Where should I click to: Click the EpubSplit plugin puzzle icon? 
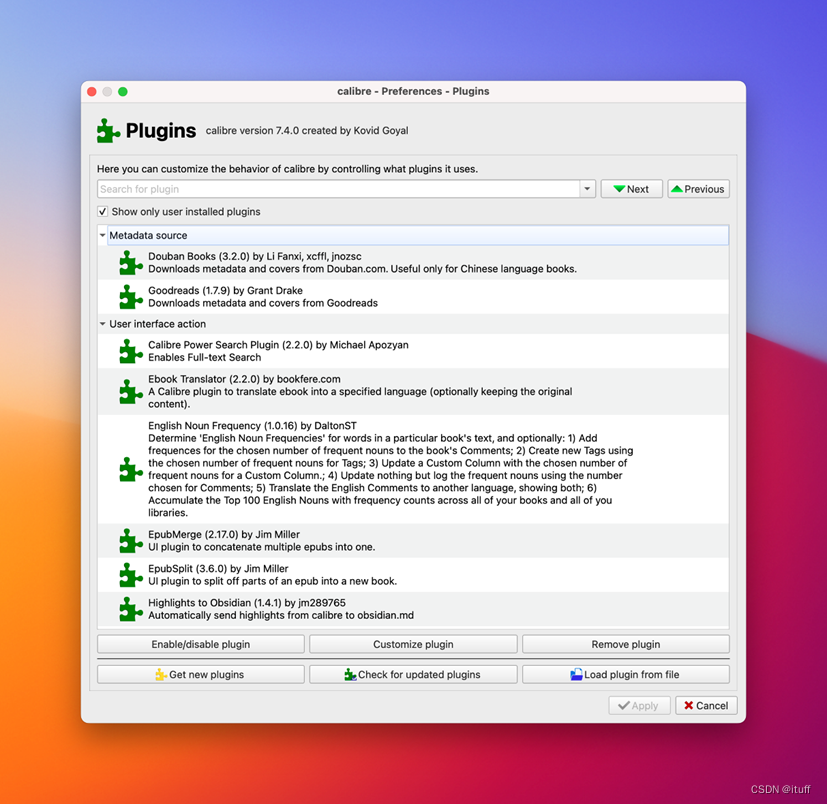click(131, 575)
